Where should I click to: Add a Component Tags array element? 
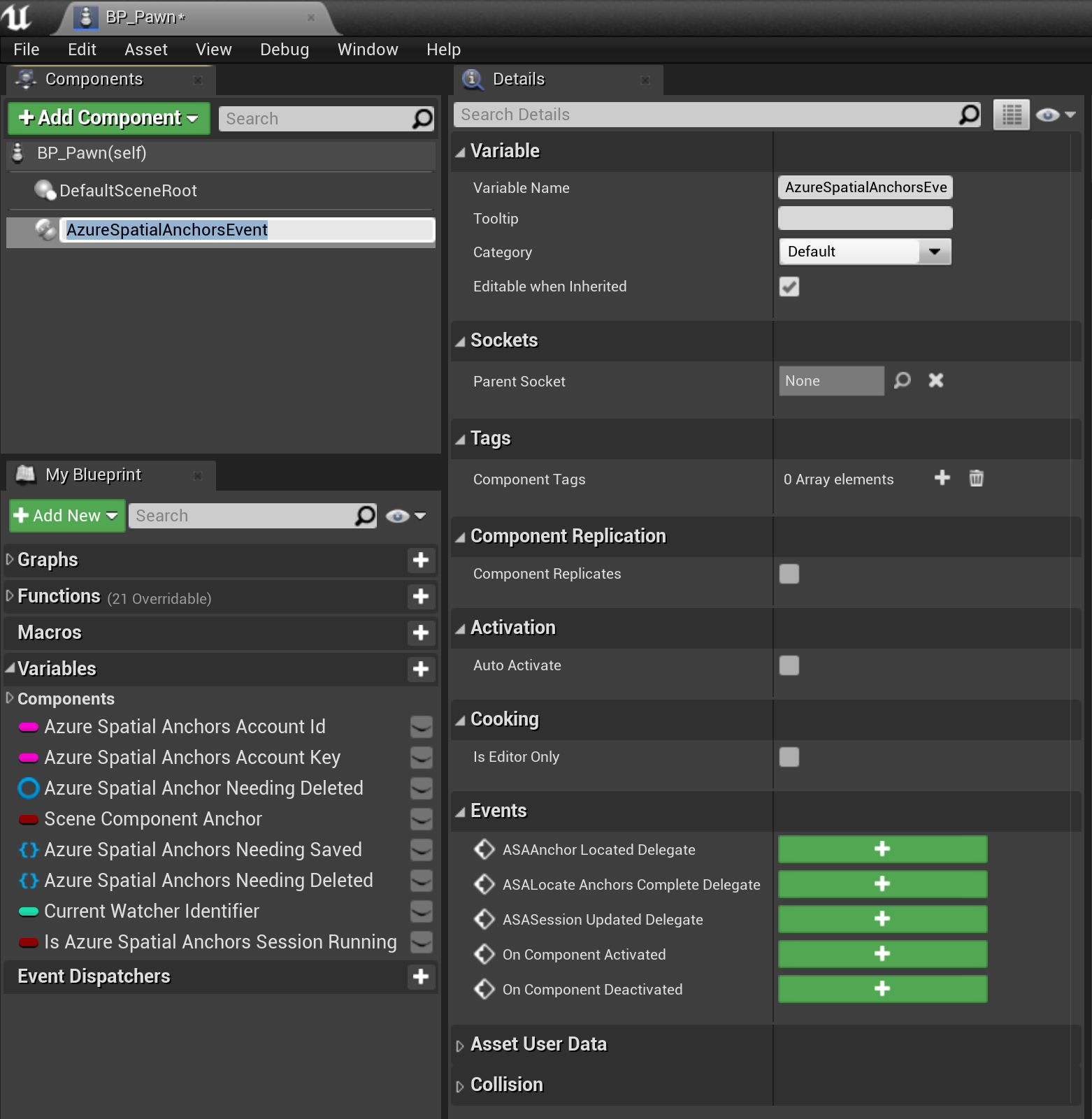[942, 477]
